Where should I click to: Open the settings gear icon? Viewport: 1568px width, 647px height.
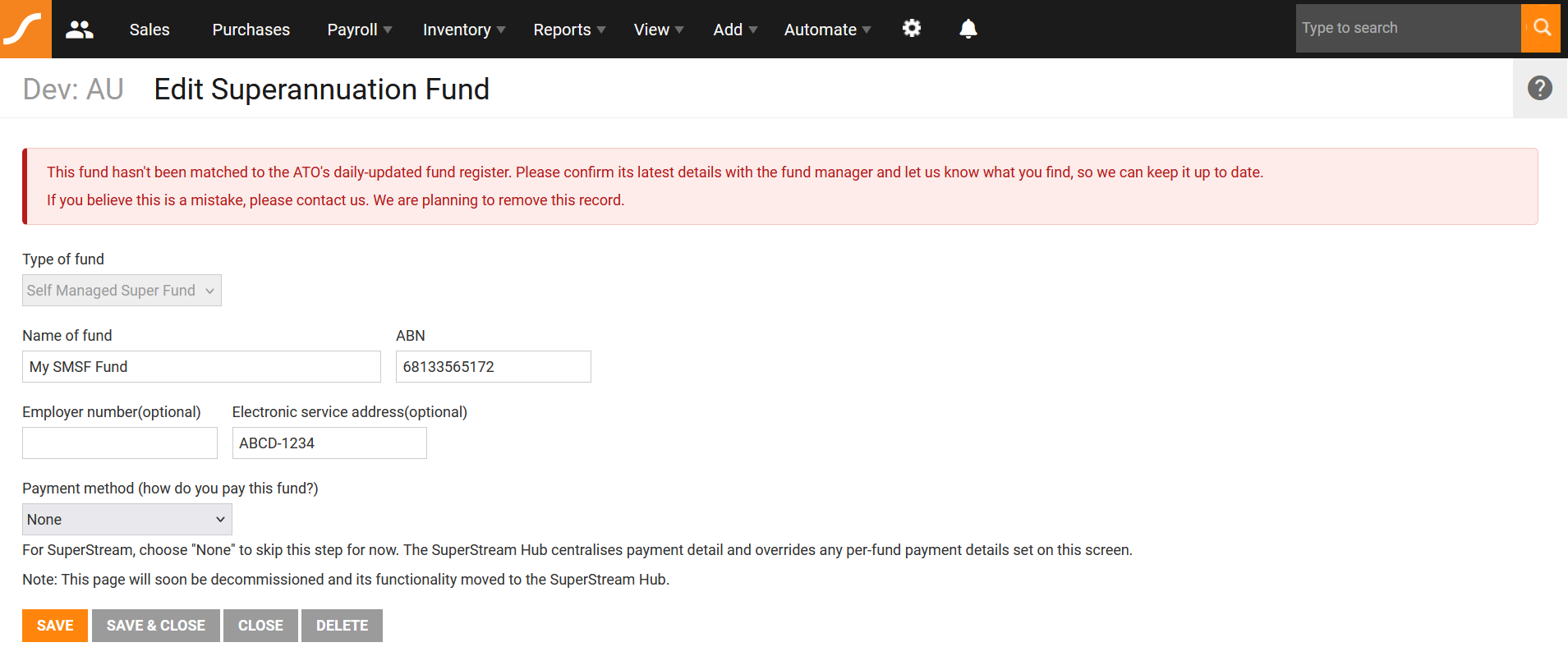(912, 29)
